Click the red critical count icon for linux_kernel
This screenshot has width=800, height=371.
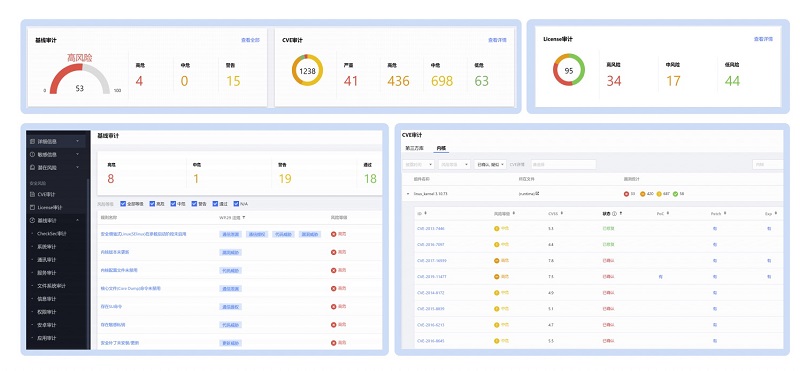coord(626,194)
